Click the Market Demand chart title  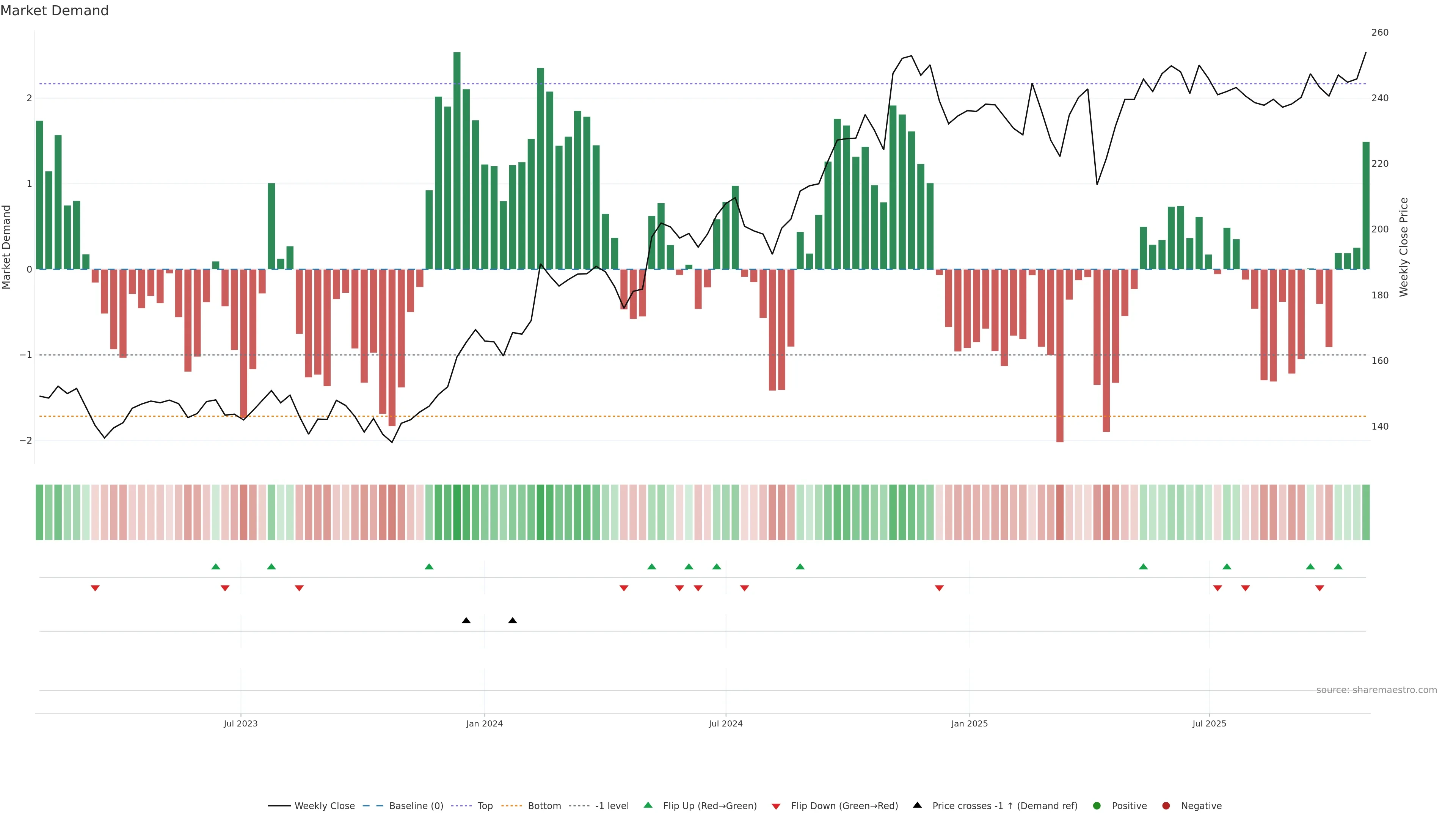tap(54, 11)
